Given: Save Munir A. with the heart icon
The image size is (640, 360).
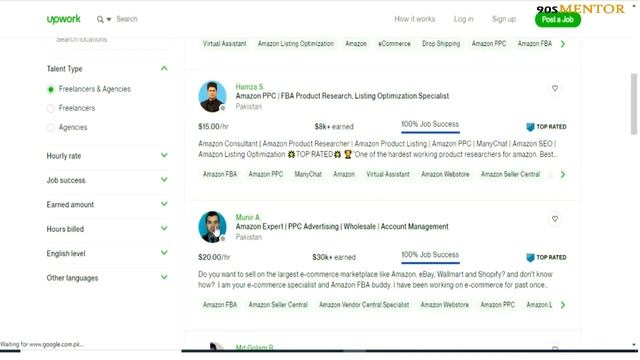Looking at the screenshot, I should [x=555, y=219].
